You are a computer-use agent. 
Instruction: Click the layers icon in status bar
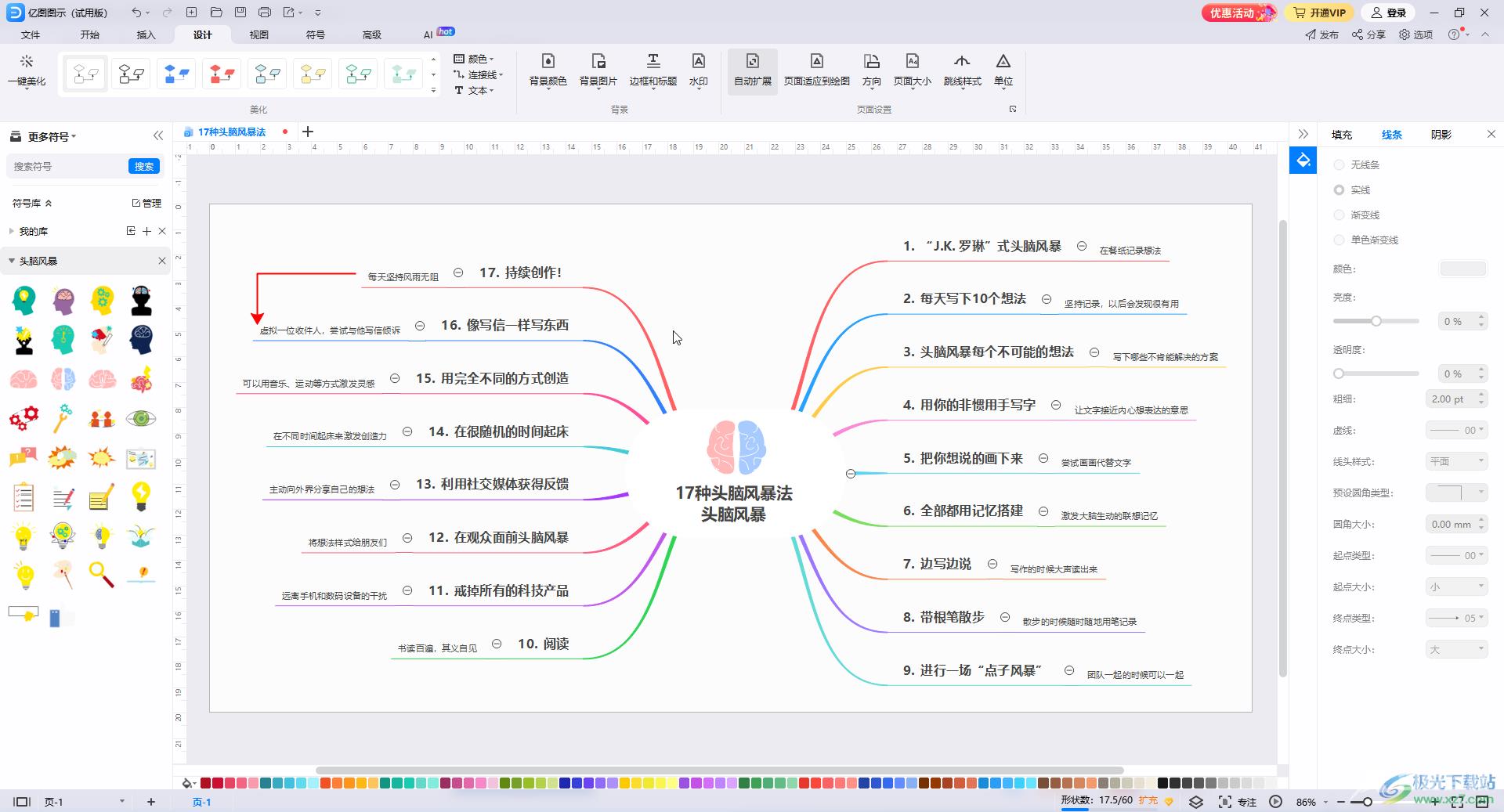point(1195,802)
